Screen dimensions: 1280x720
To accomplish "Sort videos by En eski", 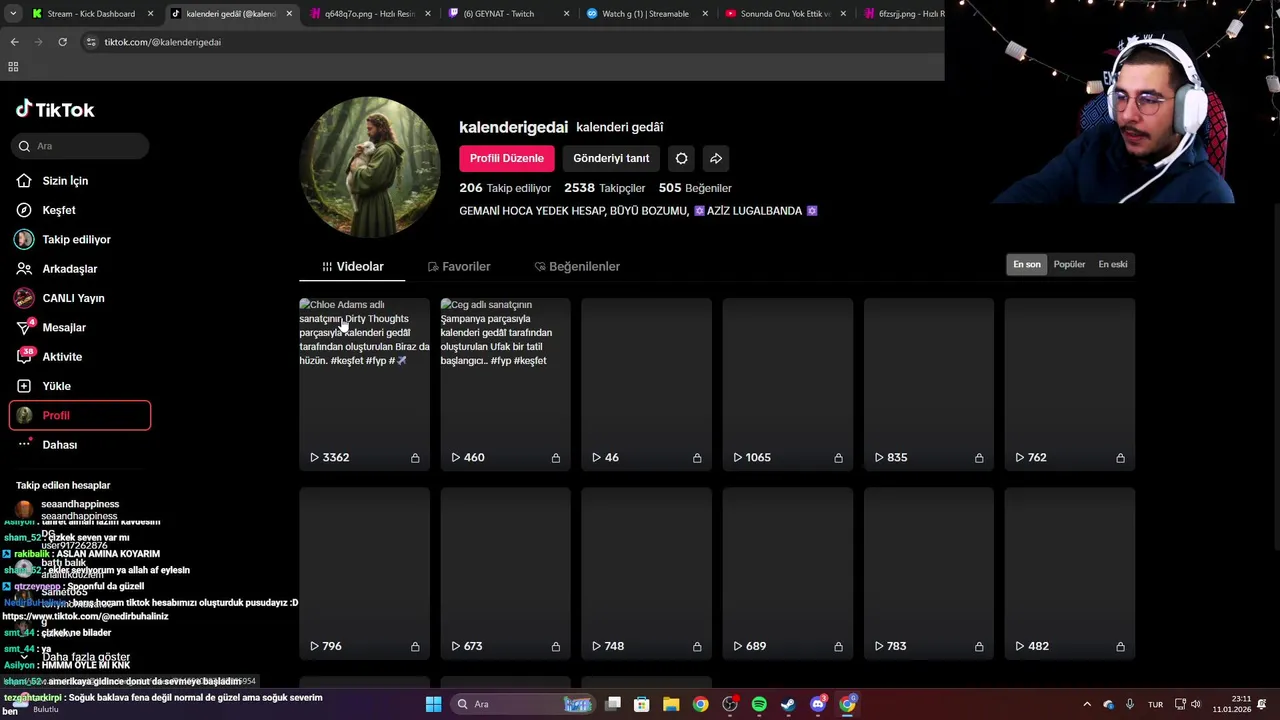I will tap(1113, 264).
